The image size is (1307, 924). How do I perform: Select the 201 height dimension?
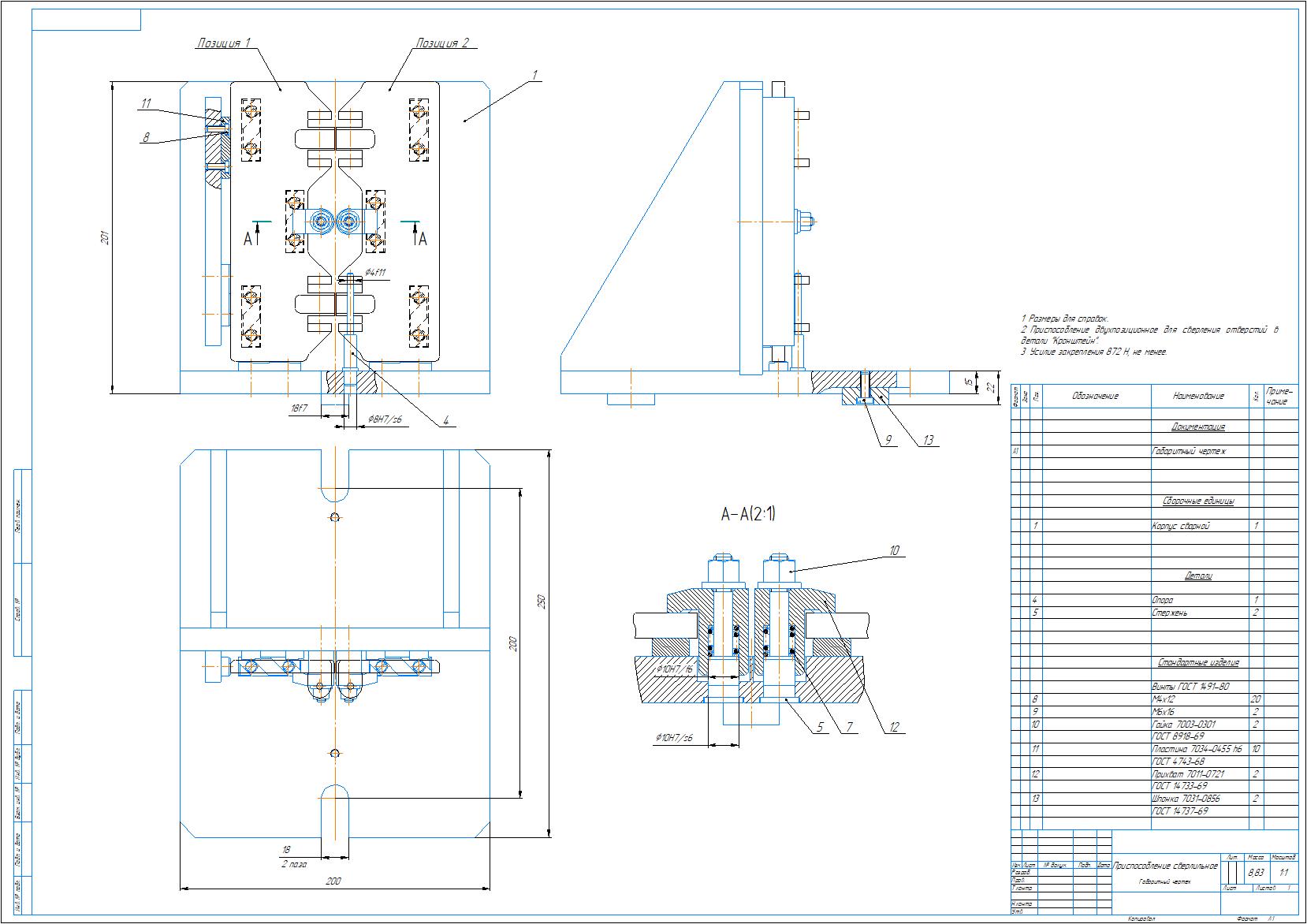tap(106, 237)
